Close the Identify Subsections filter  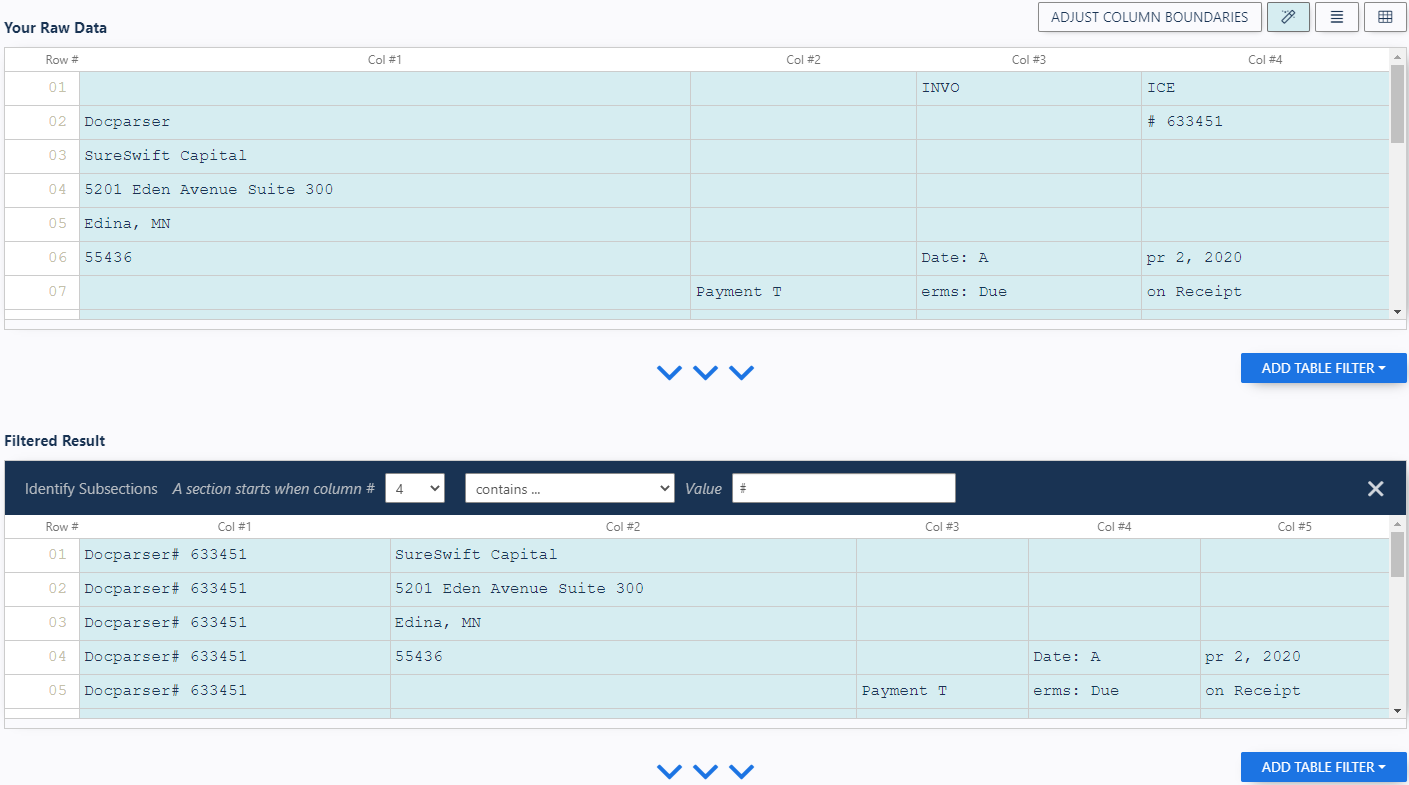(x=1376, y=488)
